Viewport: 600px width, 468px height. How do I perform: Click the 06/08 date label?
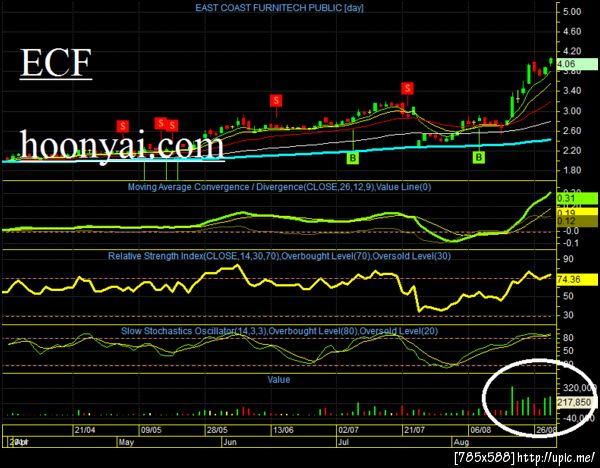[x=481, y=430]
